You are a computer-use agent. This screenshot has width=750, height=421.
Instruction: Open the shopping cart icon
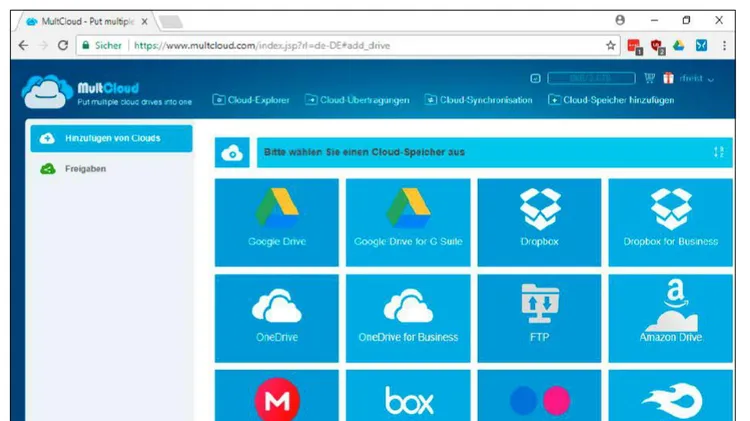coord(649,78)
